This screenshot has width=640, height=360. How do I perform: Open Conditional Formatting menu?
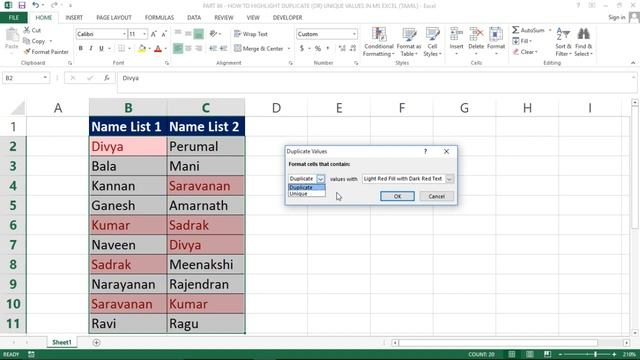[379, 42]
